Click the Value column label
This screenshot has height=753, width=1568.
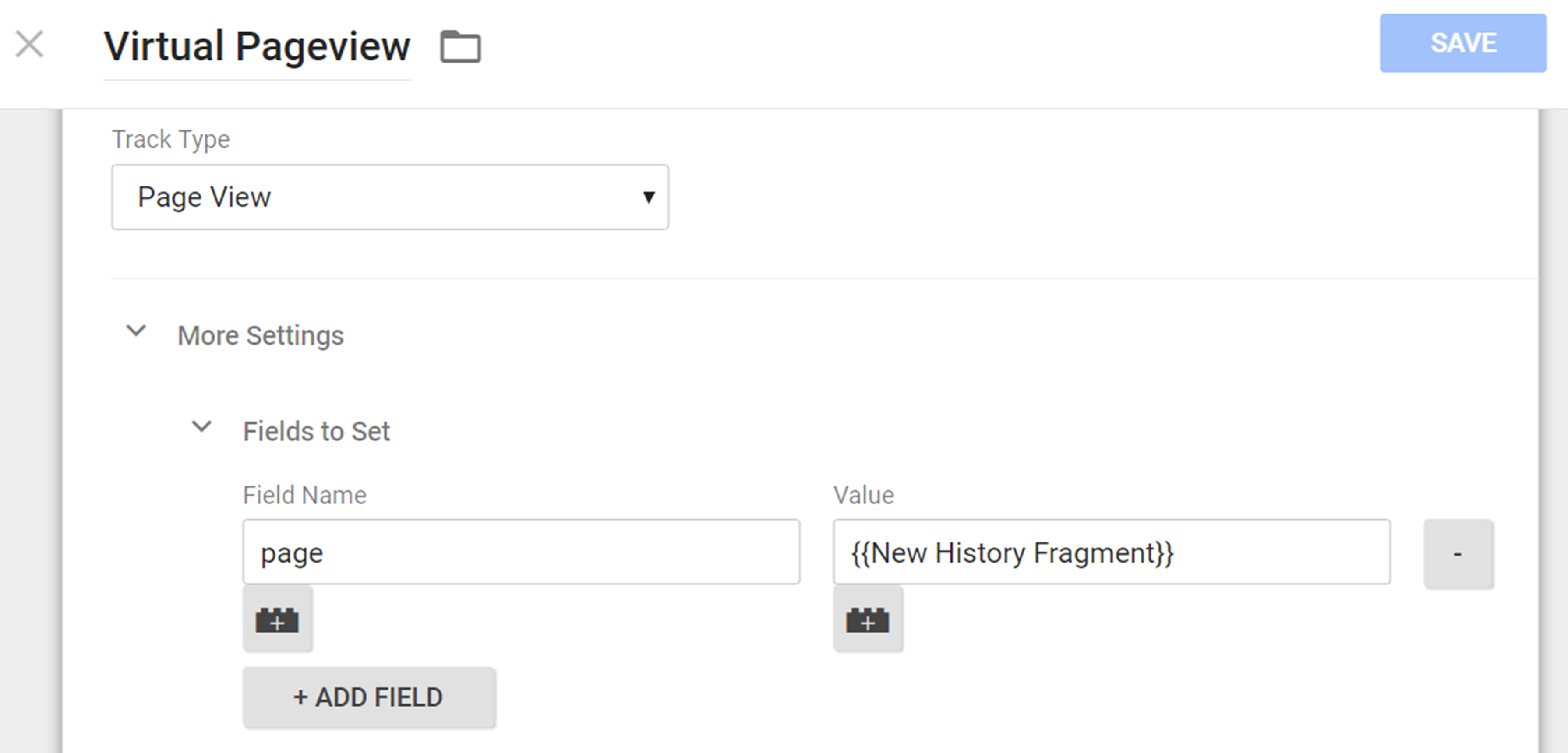click(x=862, y=495)
